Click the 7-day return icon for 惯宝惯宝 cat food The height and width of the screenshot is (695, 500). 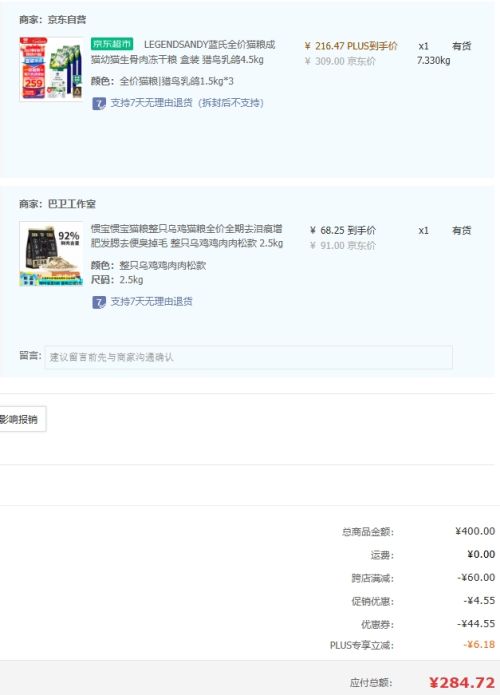tap(99, 302)
